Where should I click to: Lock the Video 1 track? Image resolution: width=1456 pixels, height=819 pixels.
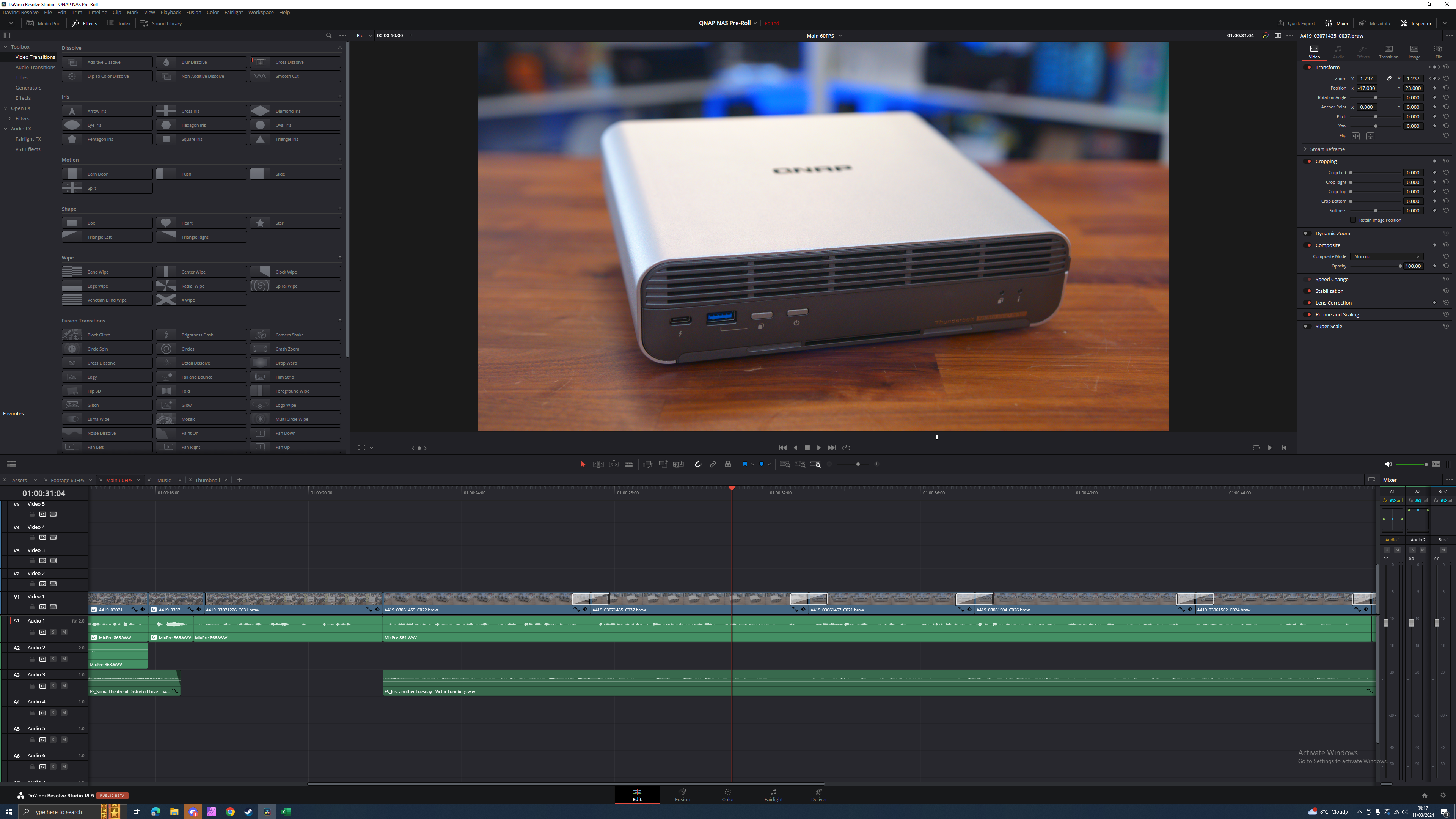[32, 607]
